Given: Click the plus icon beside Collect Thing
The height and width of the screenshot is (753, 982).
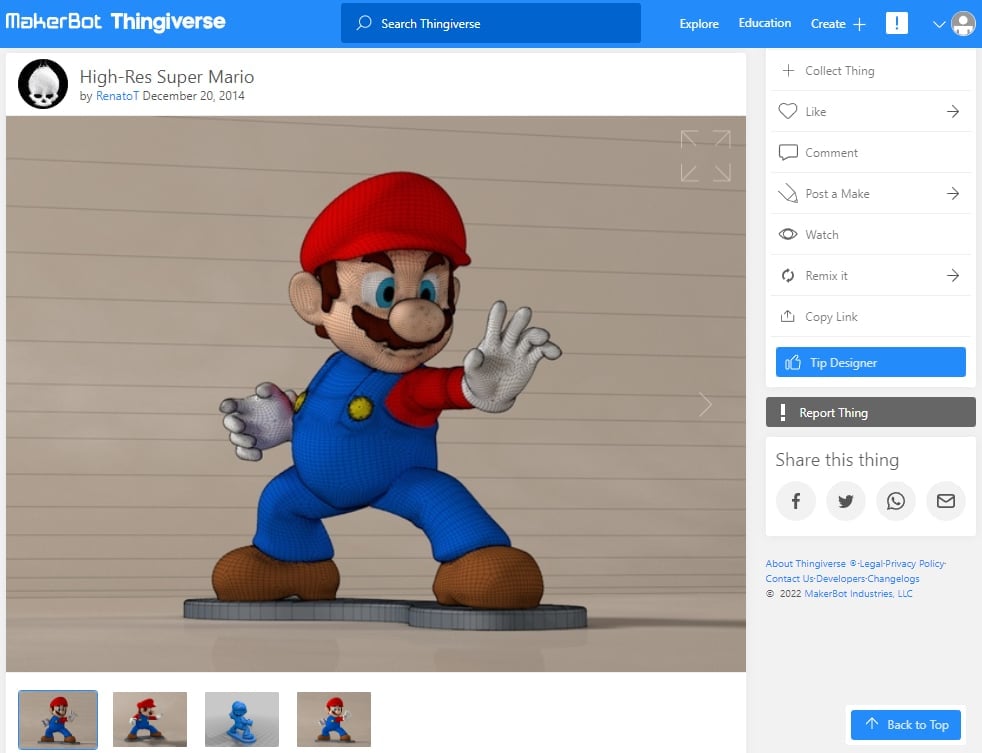Looking at the screenshot, I should 788,70.
